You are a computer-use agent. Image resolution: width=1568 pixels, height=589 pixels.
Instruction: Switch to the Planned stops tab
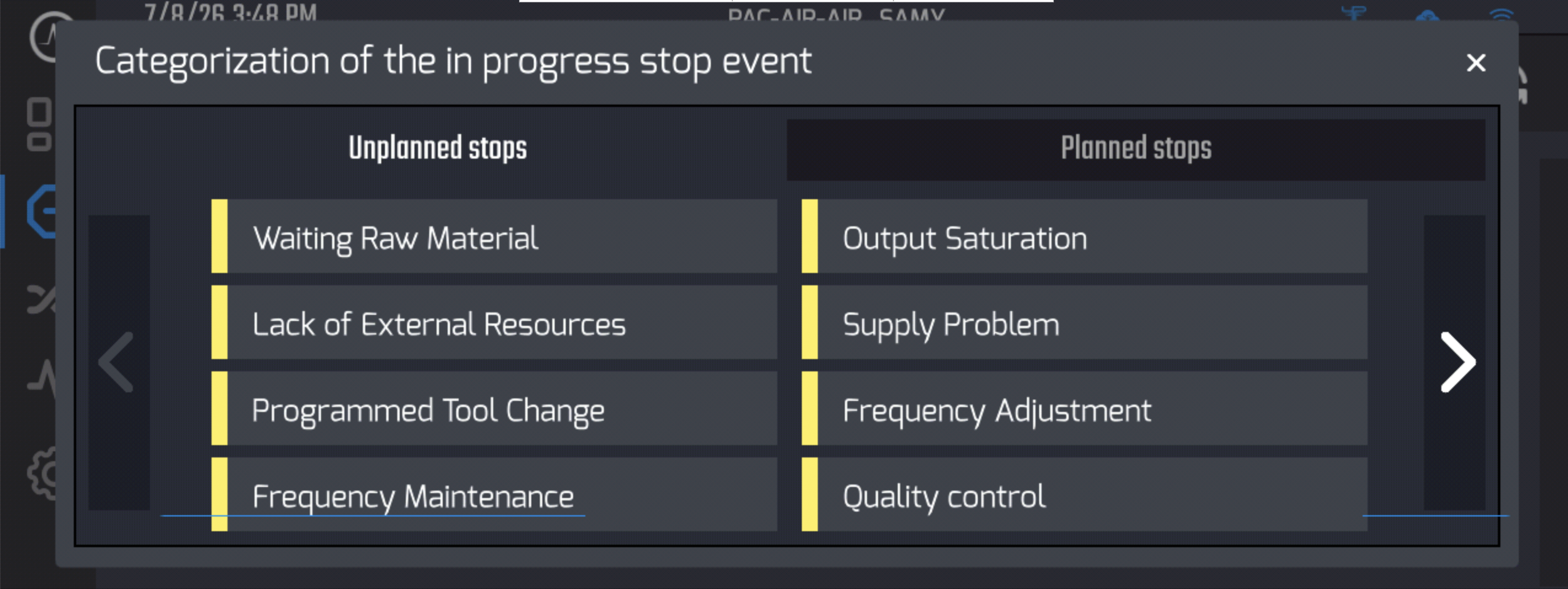tap(1136, 149)
